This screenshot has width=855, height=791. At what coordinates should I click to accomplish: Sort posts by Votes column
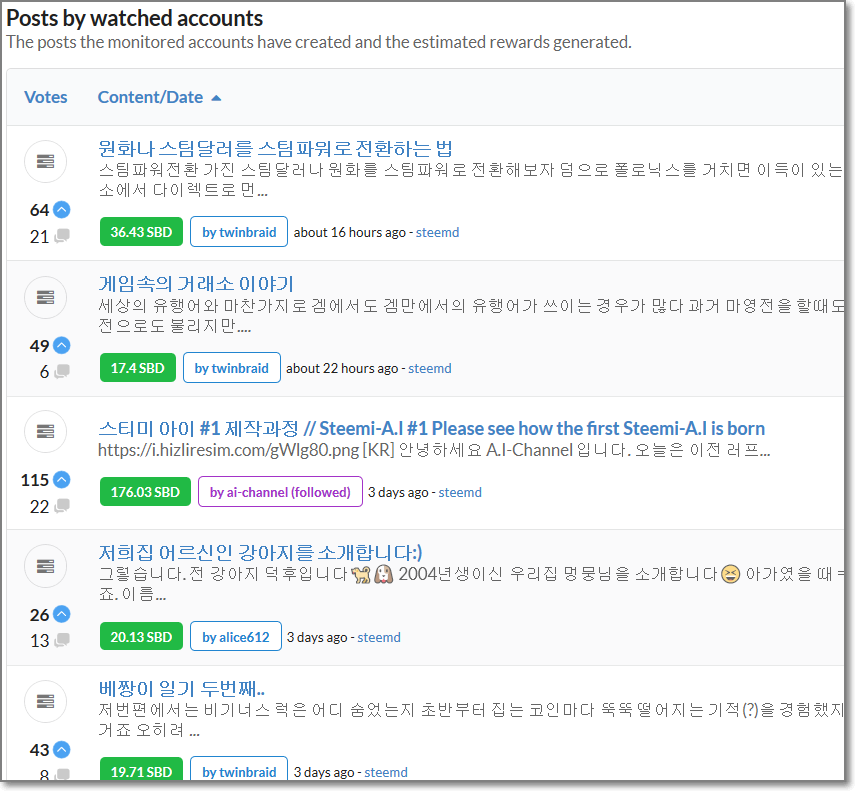click(x=46, y=97)
